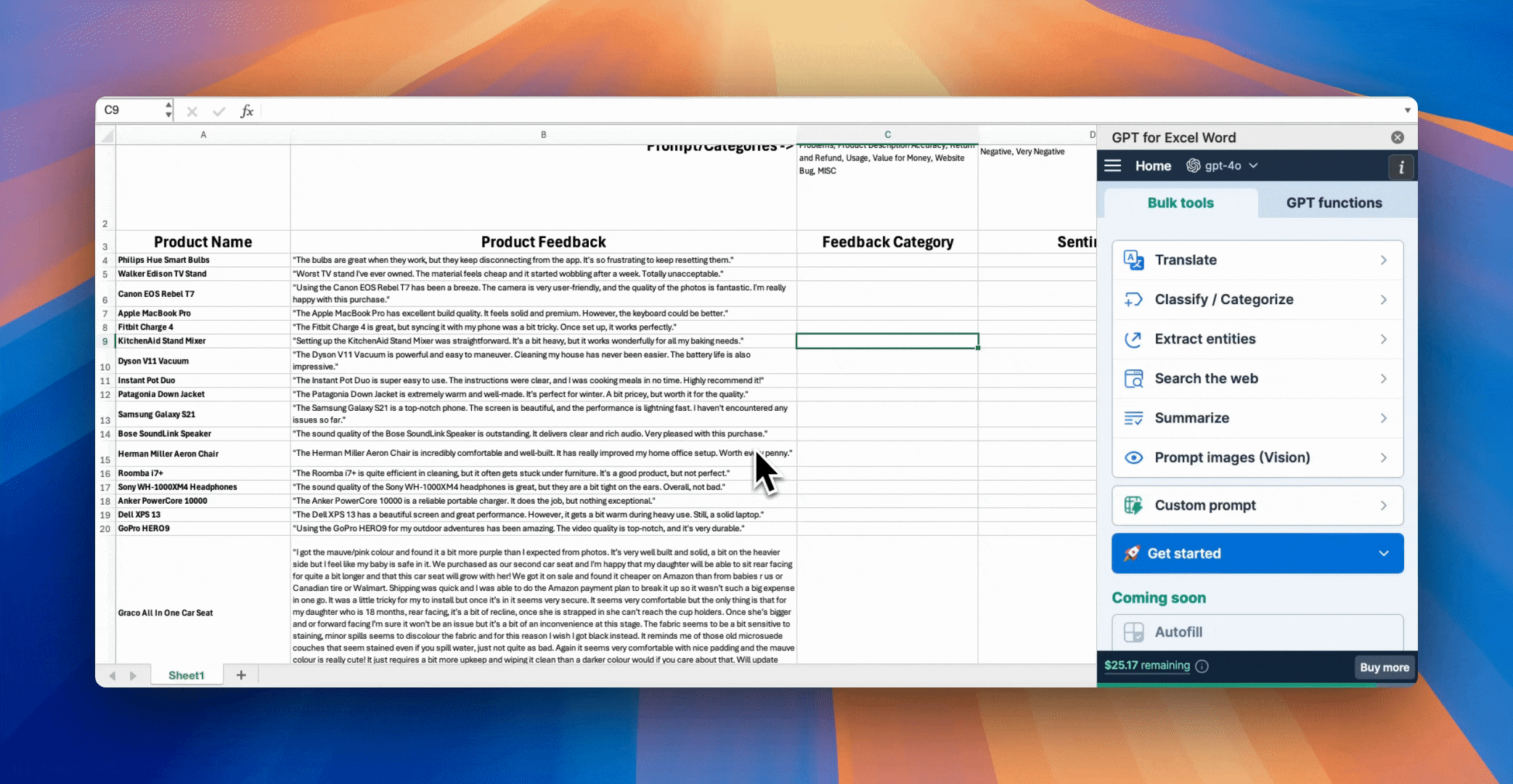Select the Product Feedback header cell

pyautogui.click(x=543, y=242)
